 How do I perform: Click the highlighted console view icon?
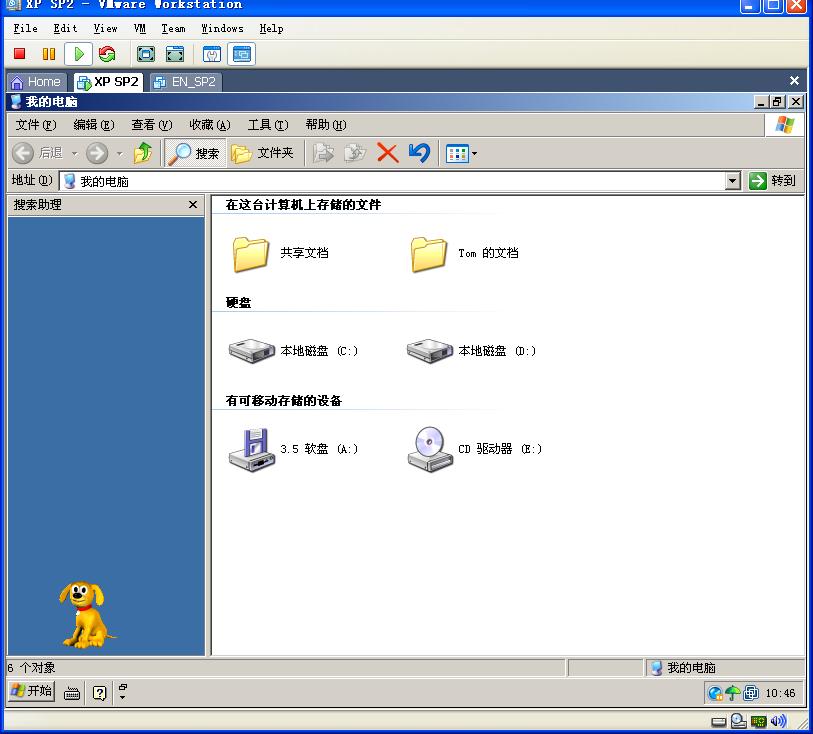(242, 54)
